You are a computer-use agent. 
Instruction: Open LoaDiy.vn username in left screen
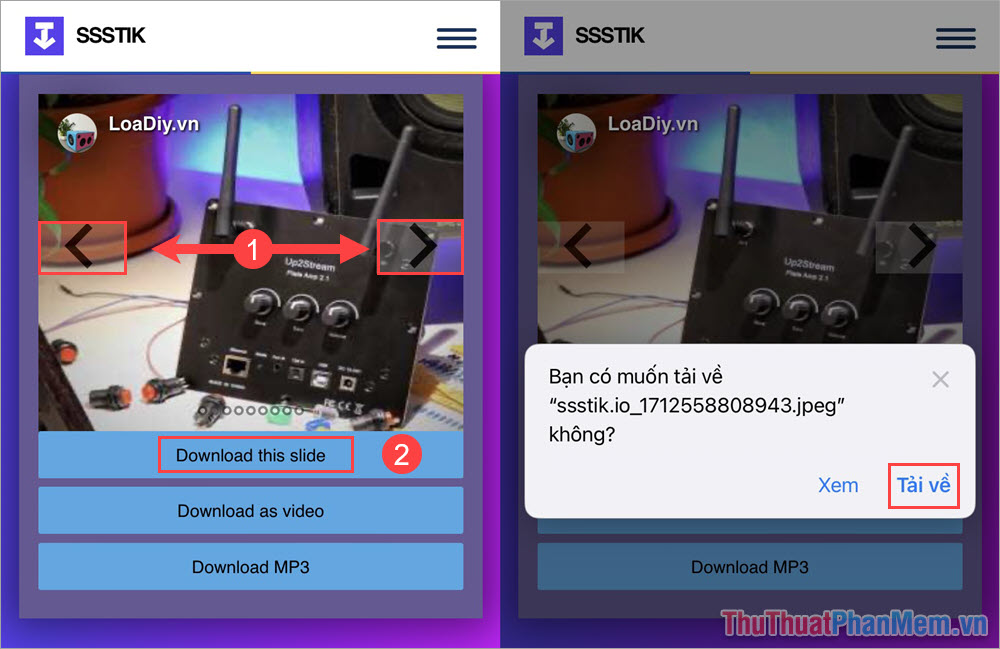[x=153, y=124]
